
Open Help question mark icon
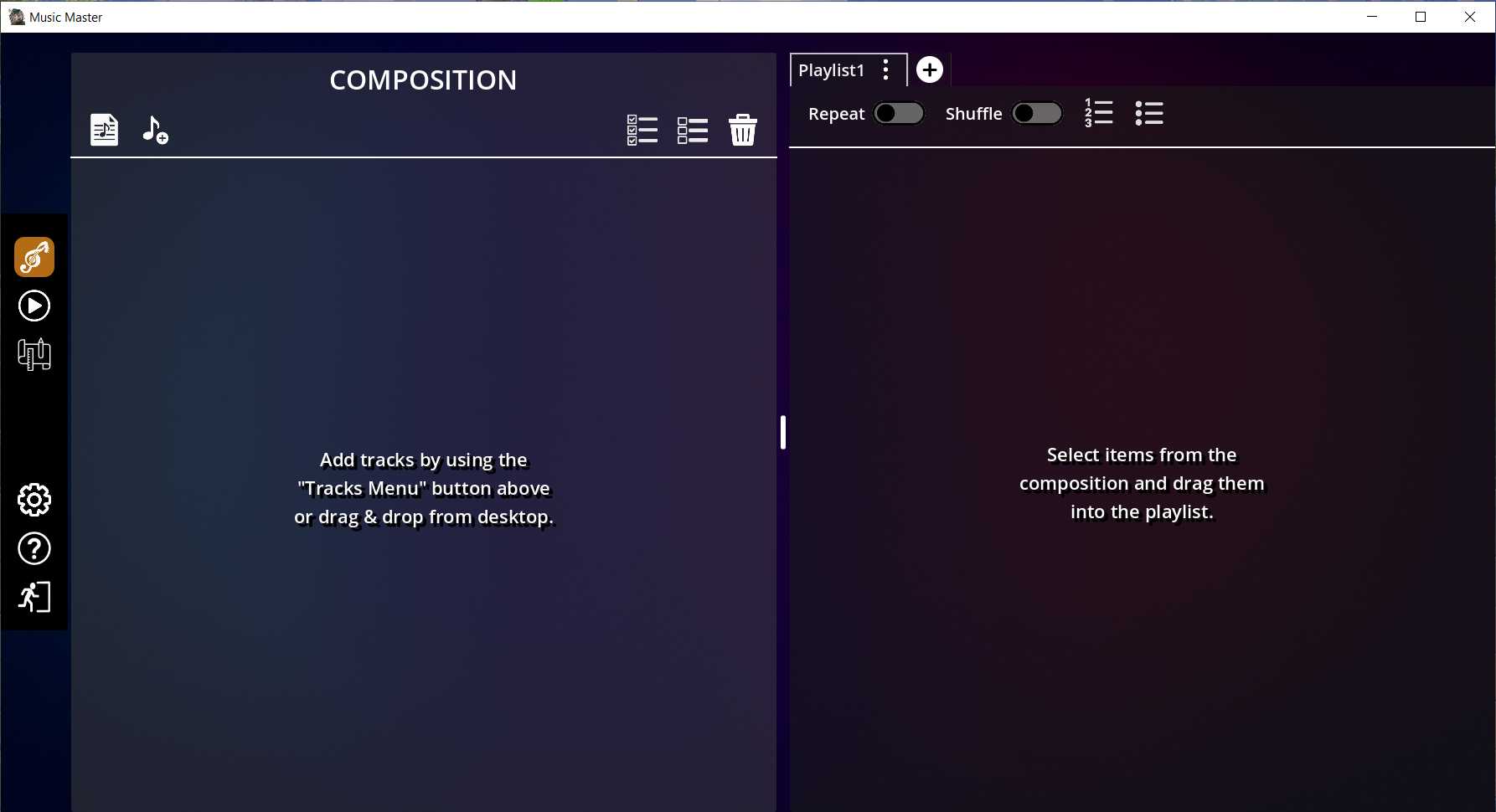click(34, 548)
